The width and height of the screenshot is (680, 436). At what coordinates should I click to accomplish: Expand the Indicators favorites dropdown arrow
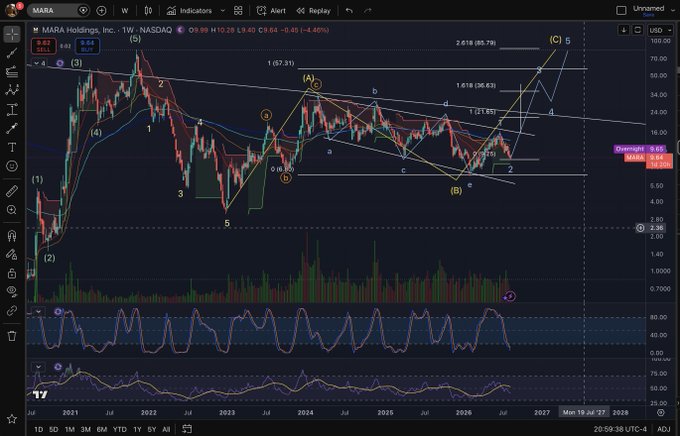tap(222, 10)
